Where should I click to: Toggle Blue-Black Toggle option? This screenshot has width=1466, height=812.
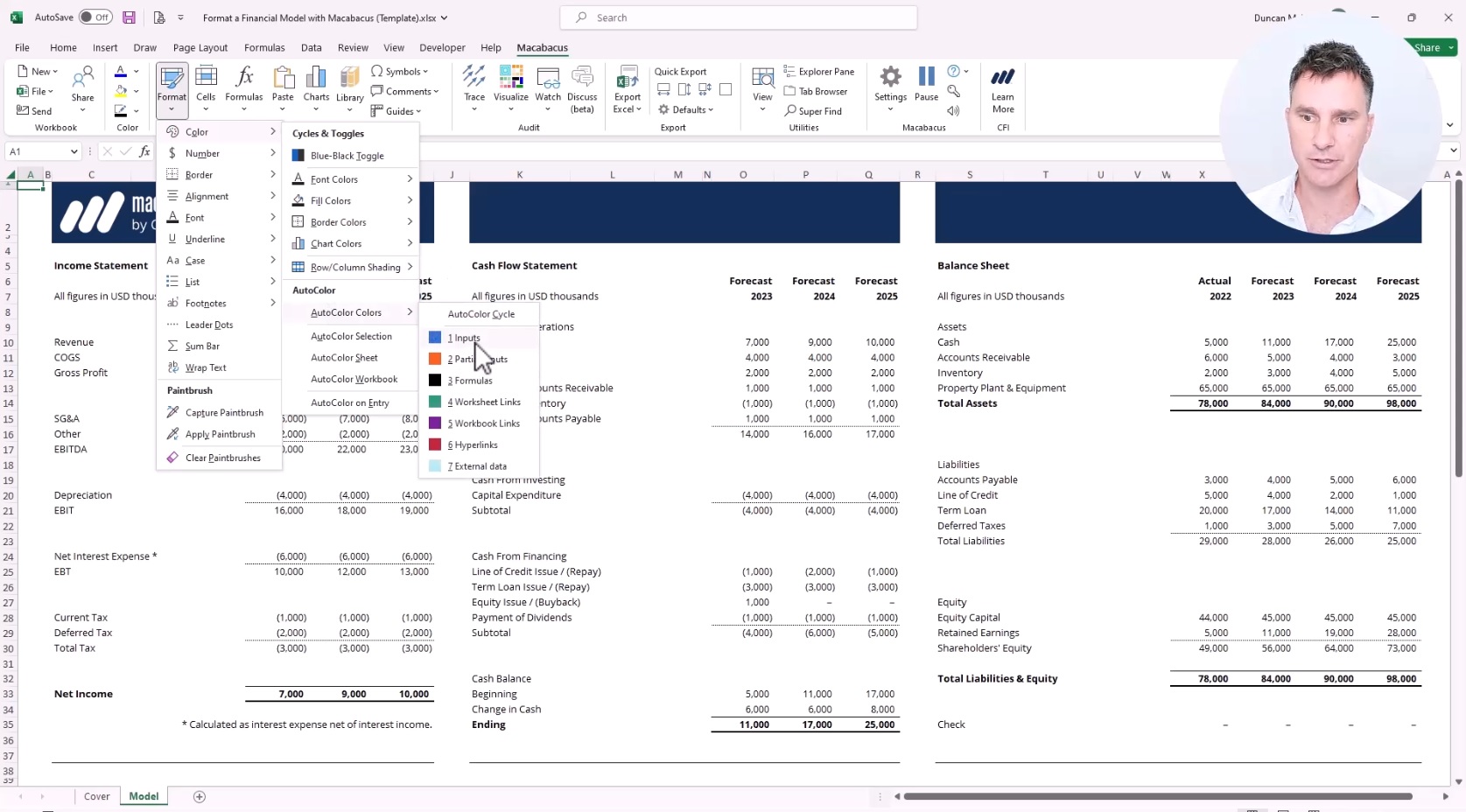point(347,156)
